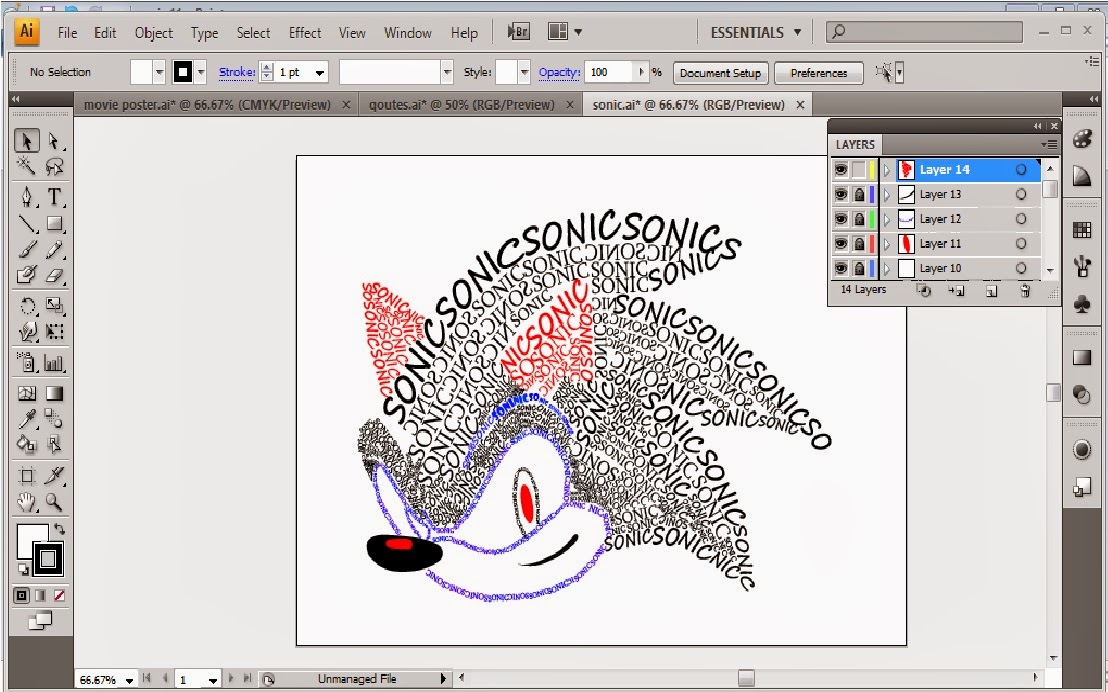The image size is (1108, 692).
Task: Select the Scale tool
Action: coord(54,305)
